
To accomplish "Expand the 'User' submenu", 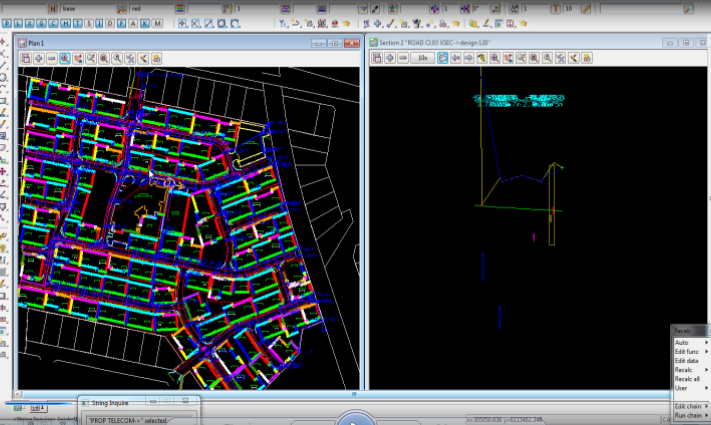I will click(x=691, y=388).
